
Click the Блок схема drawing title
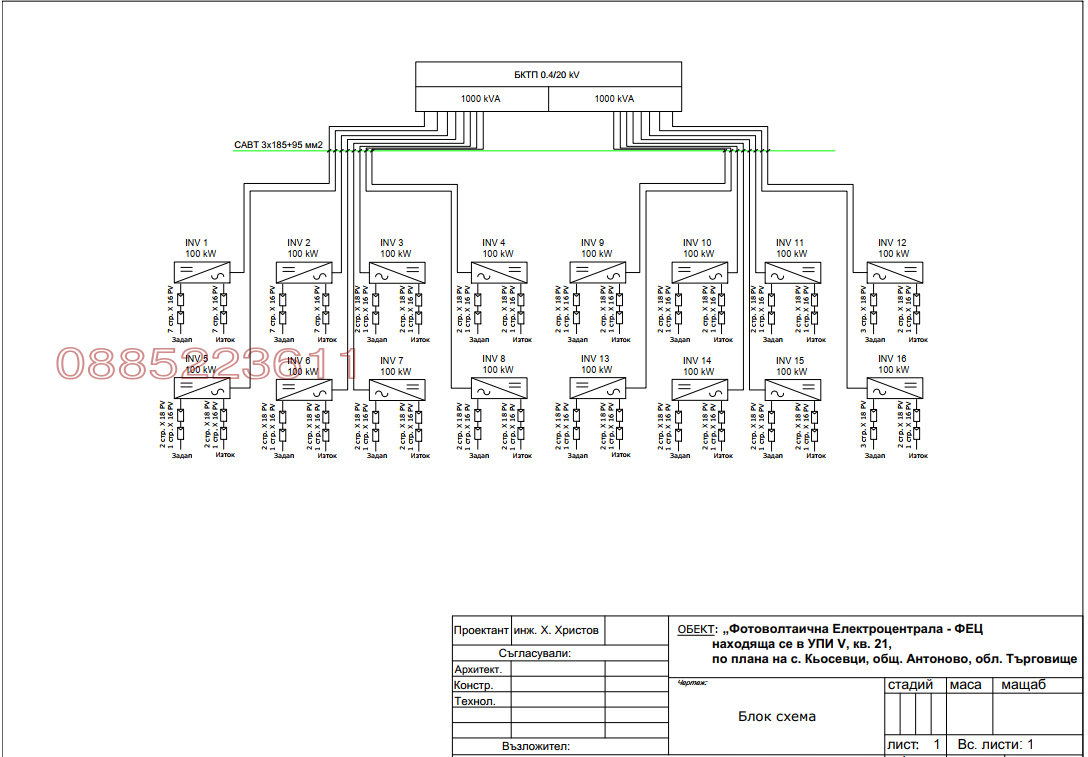(777, 716)
